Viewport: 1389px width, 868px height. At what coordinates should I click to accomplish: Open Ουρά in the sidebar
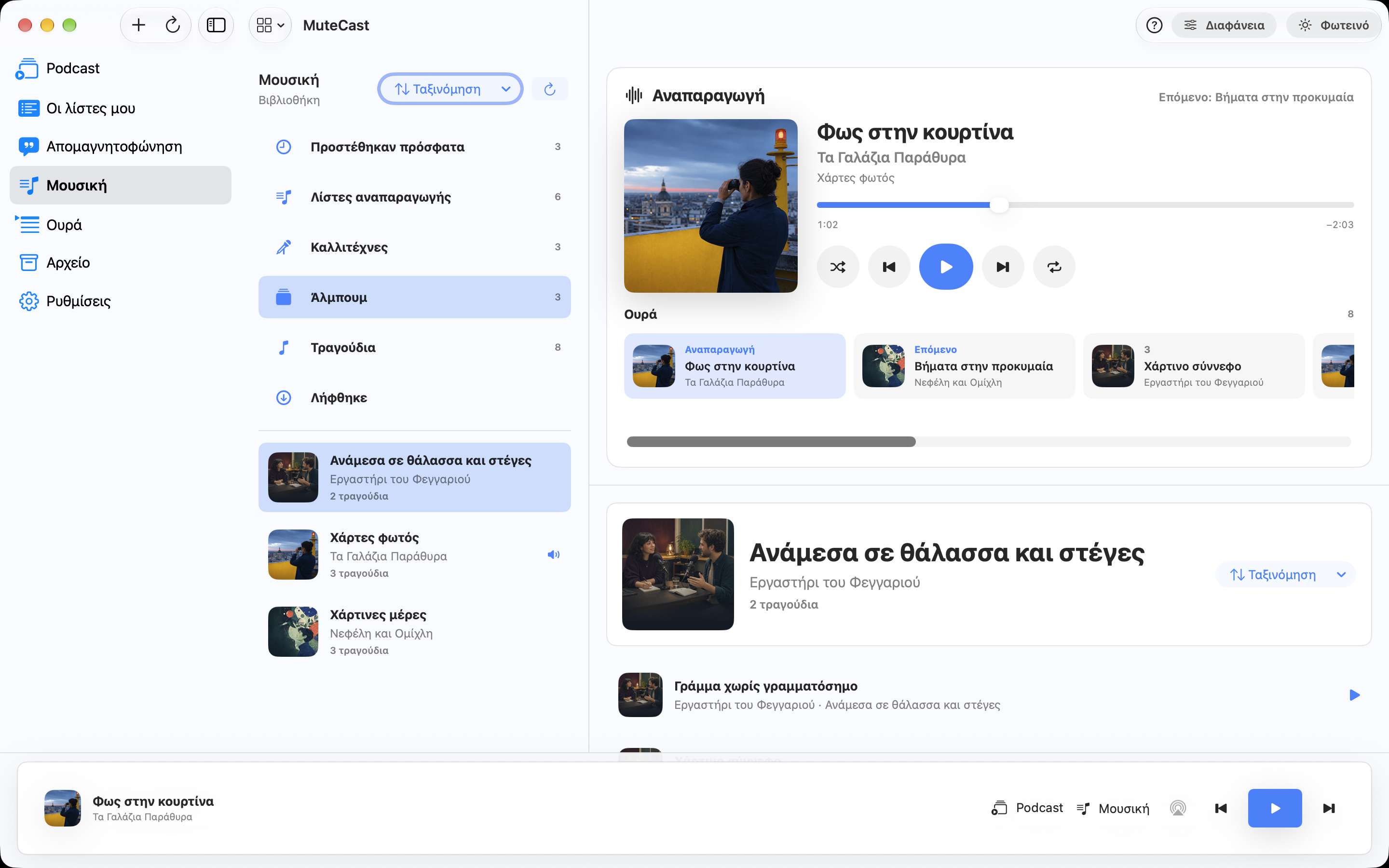click(121, 224)
